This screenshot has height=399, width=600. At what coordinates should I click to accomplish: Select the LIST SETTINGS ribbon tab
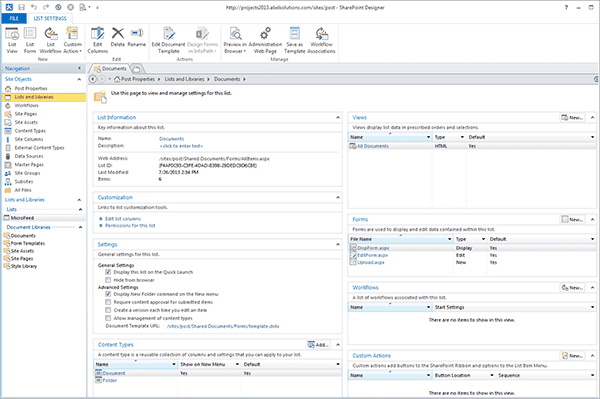pyautogui.click(x=50, y=18)
